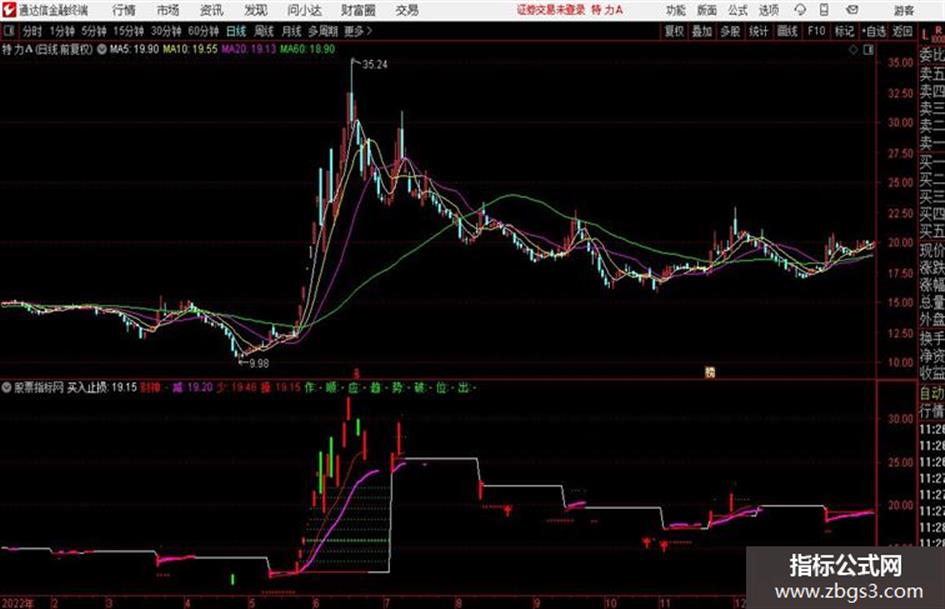Select the 多周期 tab
The height and width of the screenshot is (609, 945).
point(323,31)
